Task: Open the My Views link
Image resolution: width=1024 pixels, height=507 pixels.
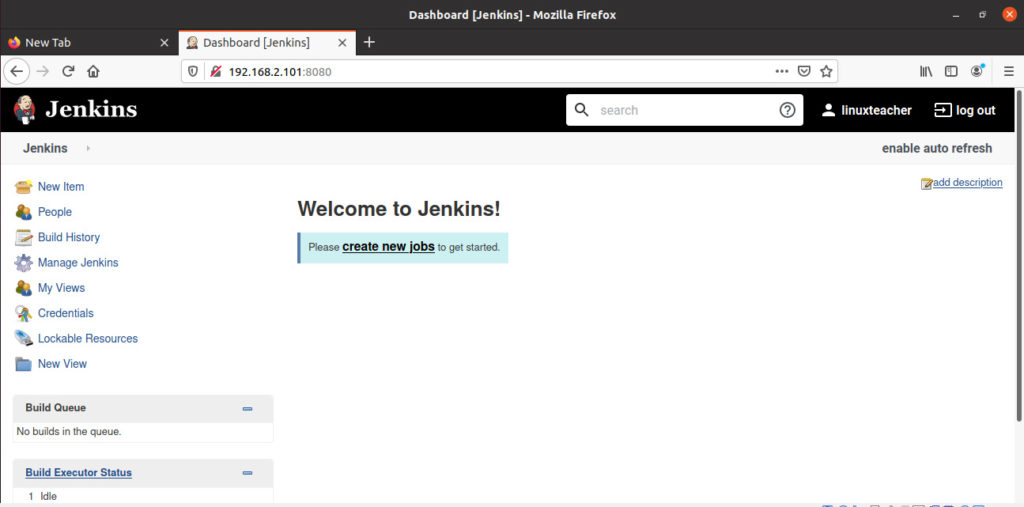Action: tap(61, 288)
